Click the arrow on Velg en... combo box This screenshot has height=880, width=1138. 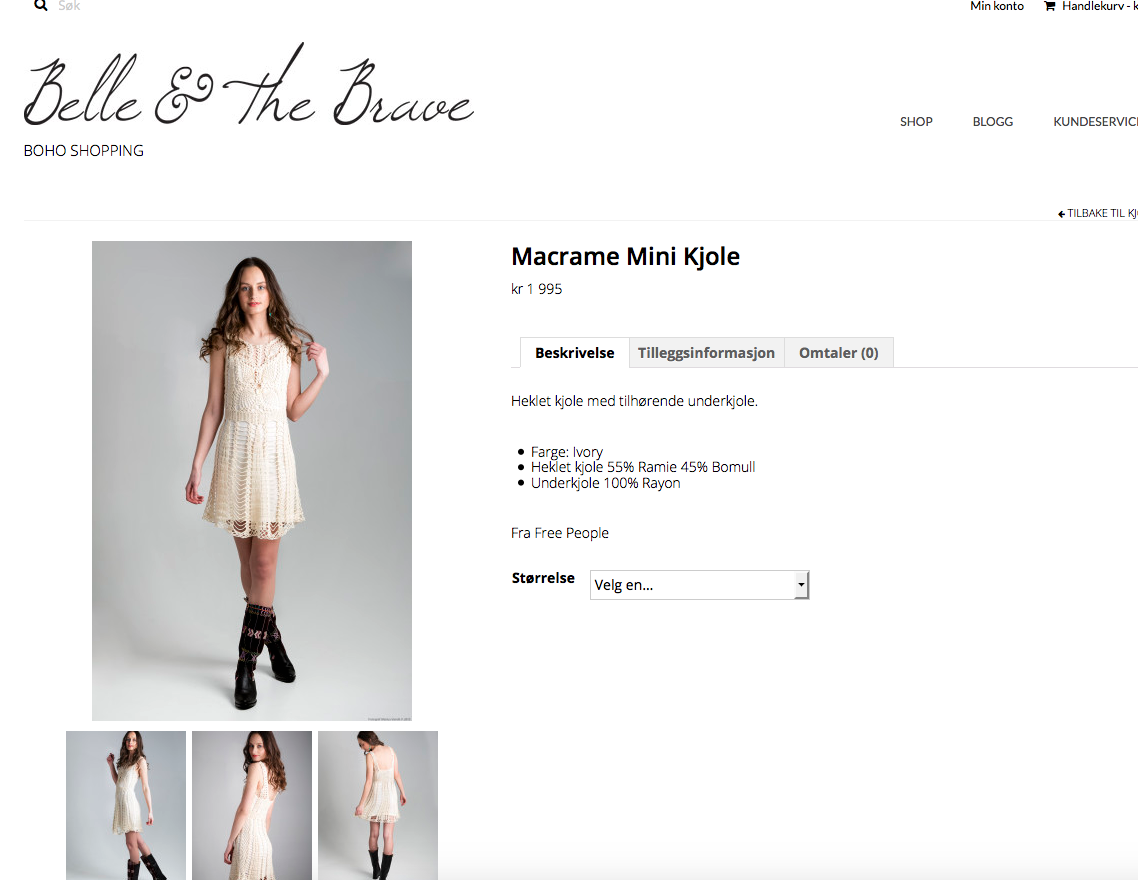[801, 585]
